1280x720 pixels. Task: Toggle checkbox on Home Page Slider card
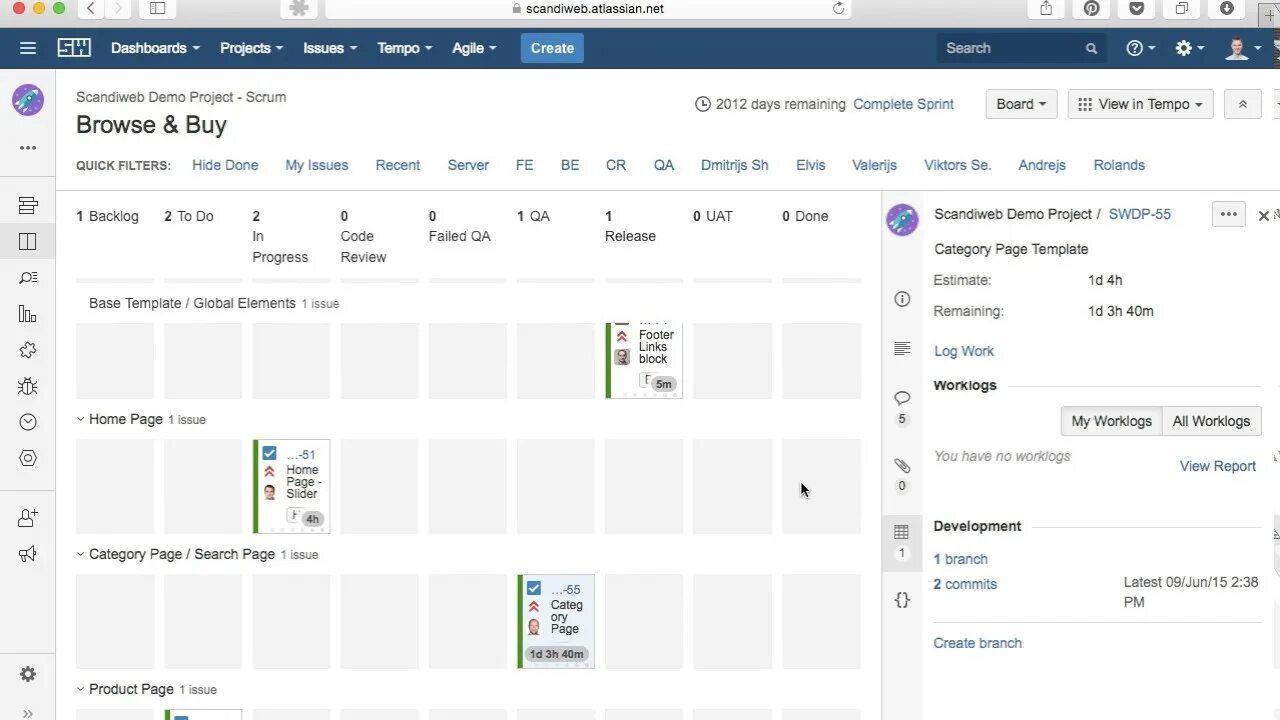[269, 453]
